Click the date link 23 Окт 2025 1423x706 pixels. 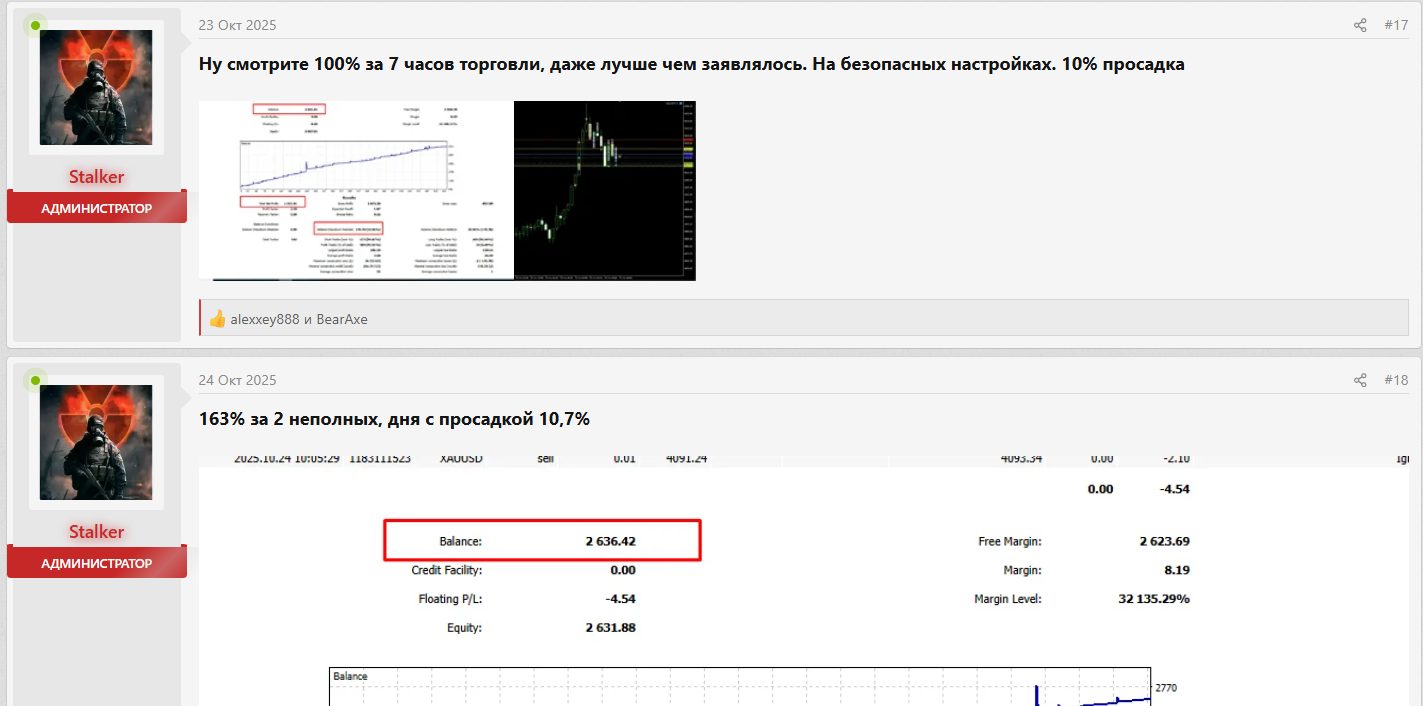click(237, 25)
